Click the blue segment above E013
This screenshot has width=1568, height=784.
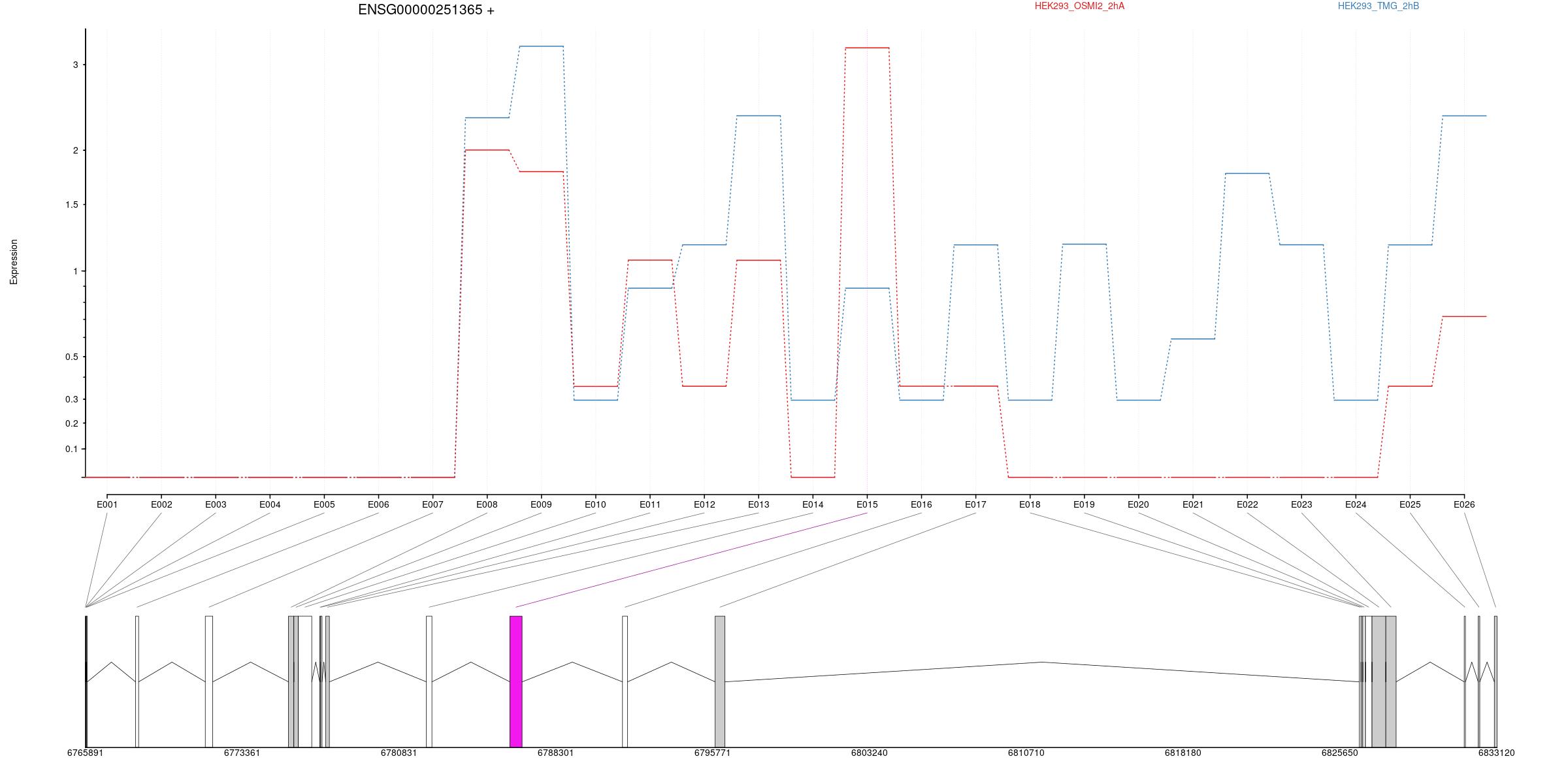pyautogui.click(x=759, y=116)
